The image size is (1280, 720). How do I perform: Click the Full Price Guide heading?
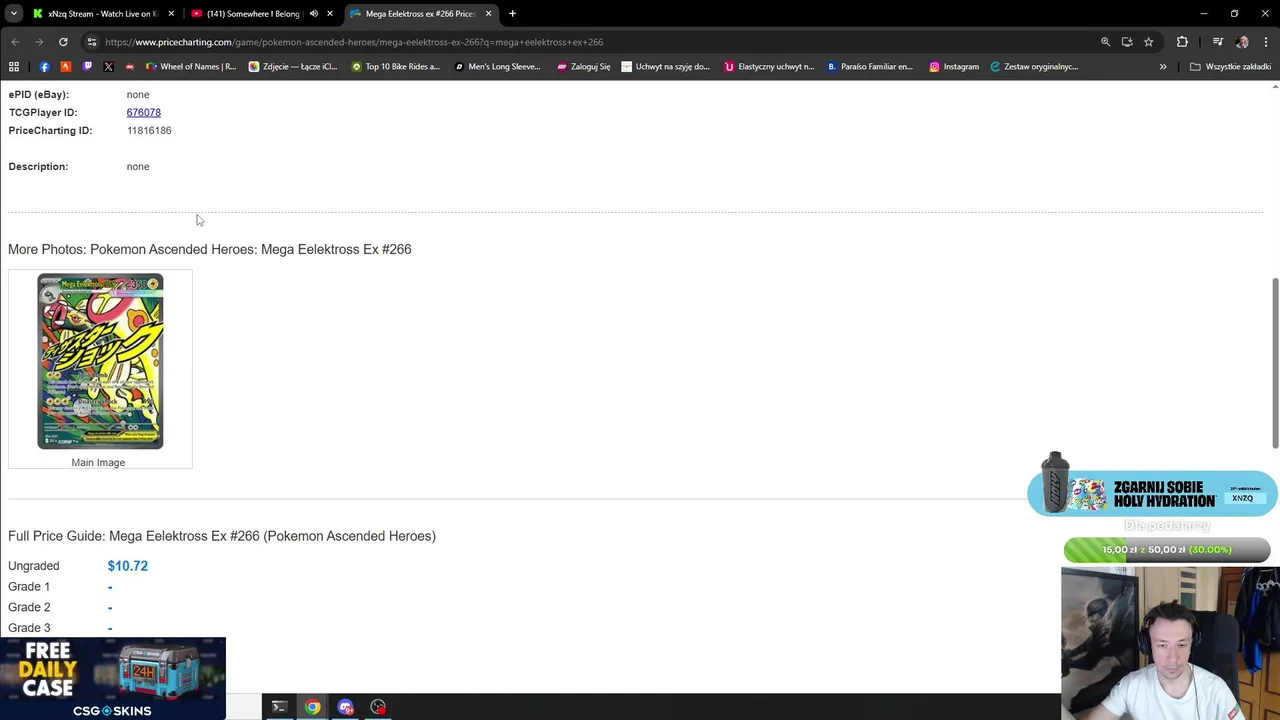click(x=222, y=536)
